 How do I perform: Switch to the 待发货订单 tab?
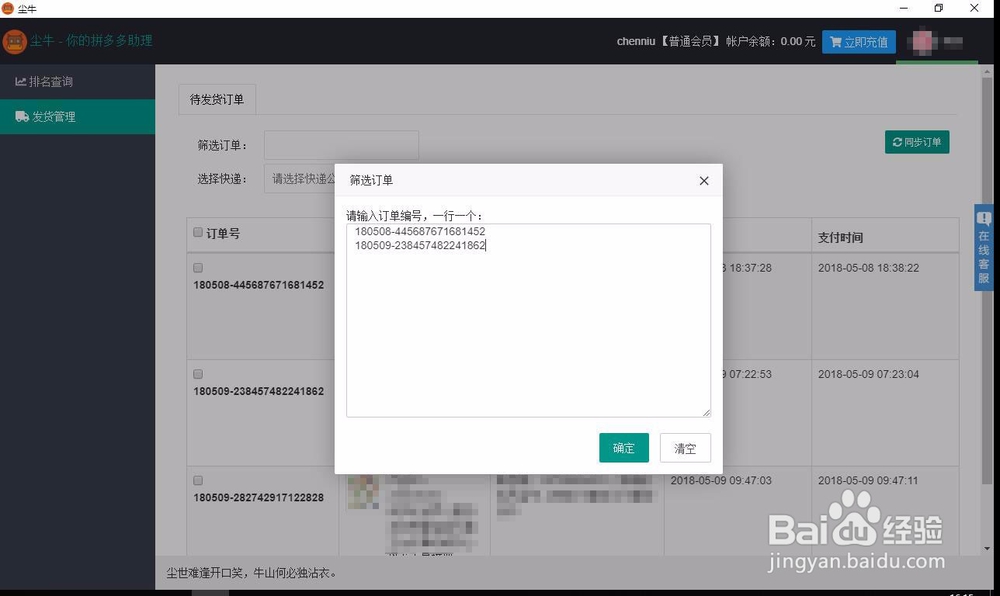pyautogui.click(x=217, y=99)
